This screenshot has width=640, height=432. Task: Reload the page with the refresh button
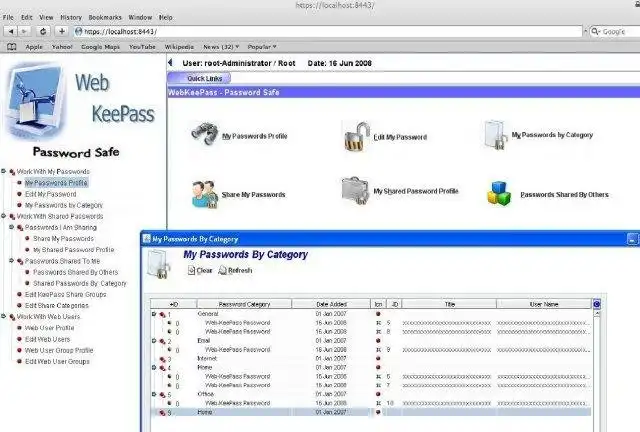43,31
